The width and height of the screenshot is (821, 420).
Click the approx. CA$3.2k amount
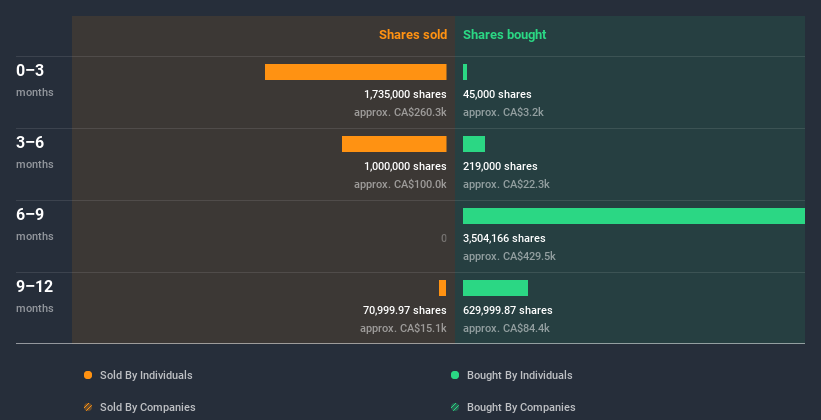[503, 112]
